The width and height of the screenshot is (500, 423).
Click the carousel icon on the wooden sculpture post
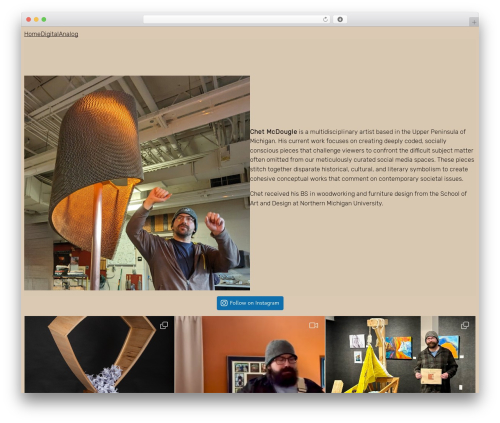tap(164, 325)
